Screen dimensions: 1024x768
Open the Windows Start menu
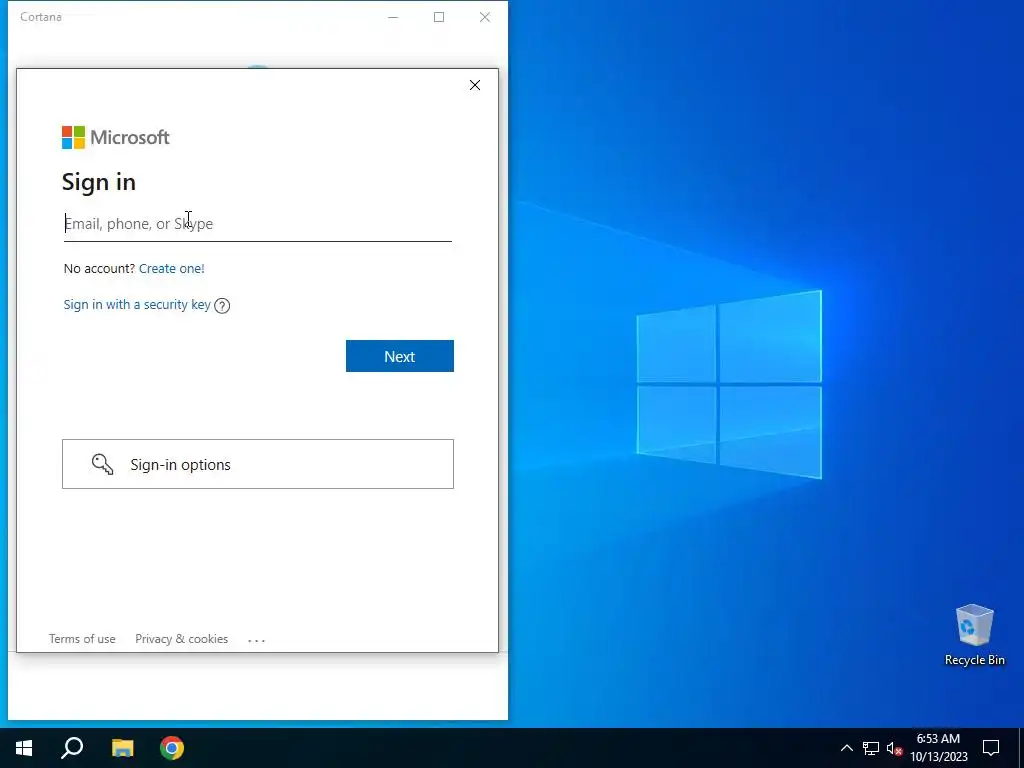point(24,748)
